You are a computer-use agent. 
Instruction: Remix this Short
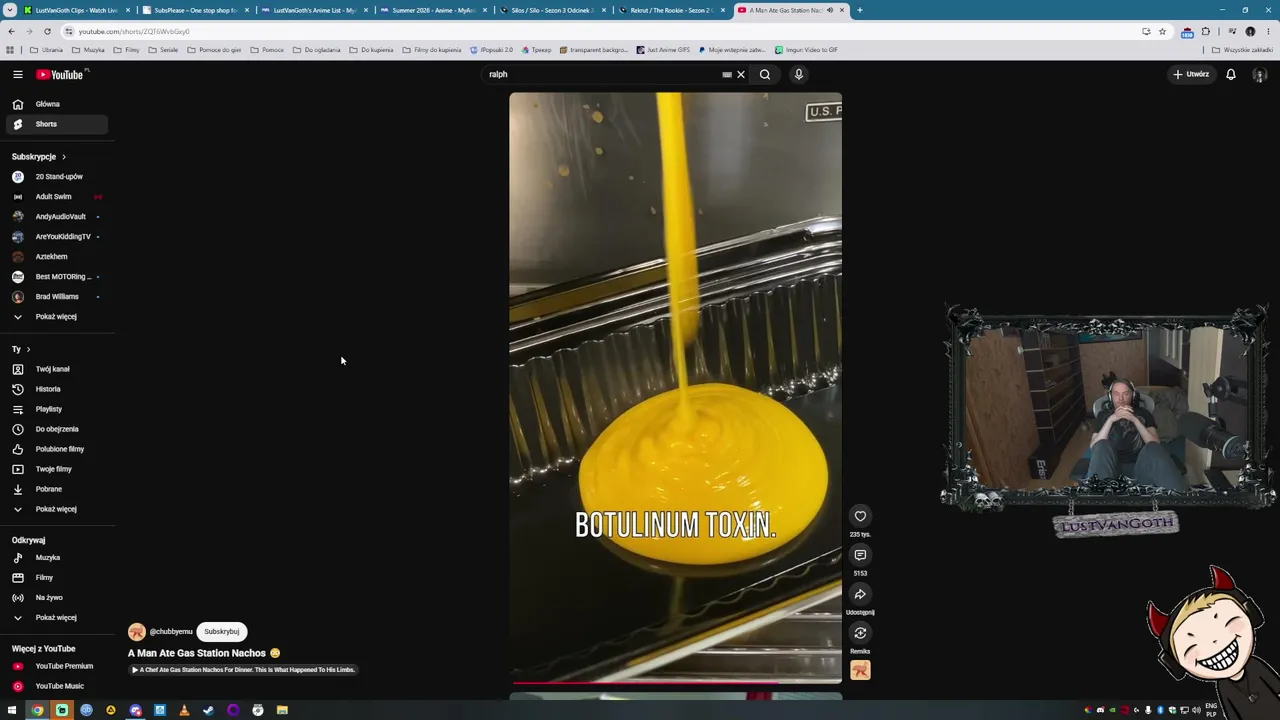[860, 633]
